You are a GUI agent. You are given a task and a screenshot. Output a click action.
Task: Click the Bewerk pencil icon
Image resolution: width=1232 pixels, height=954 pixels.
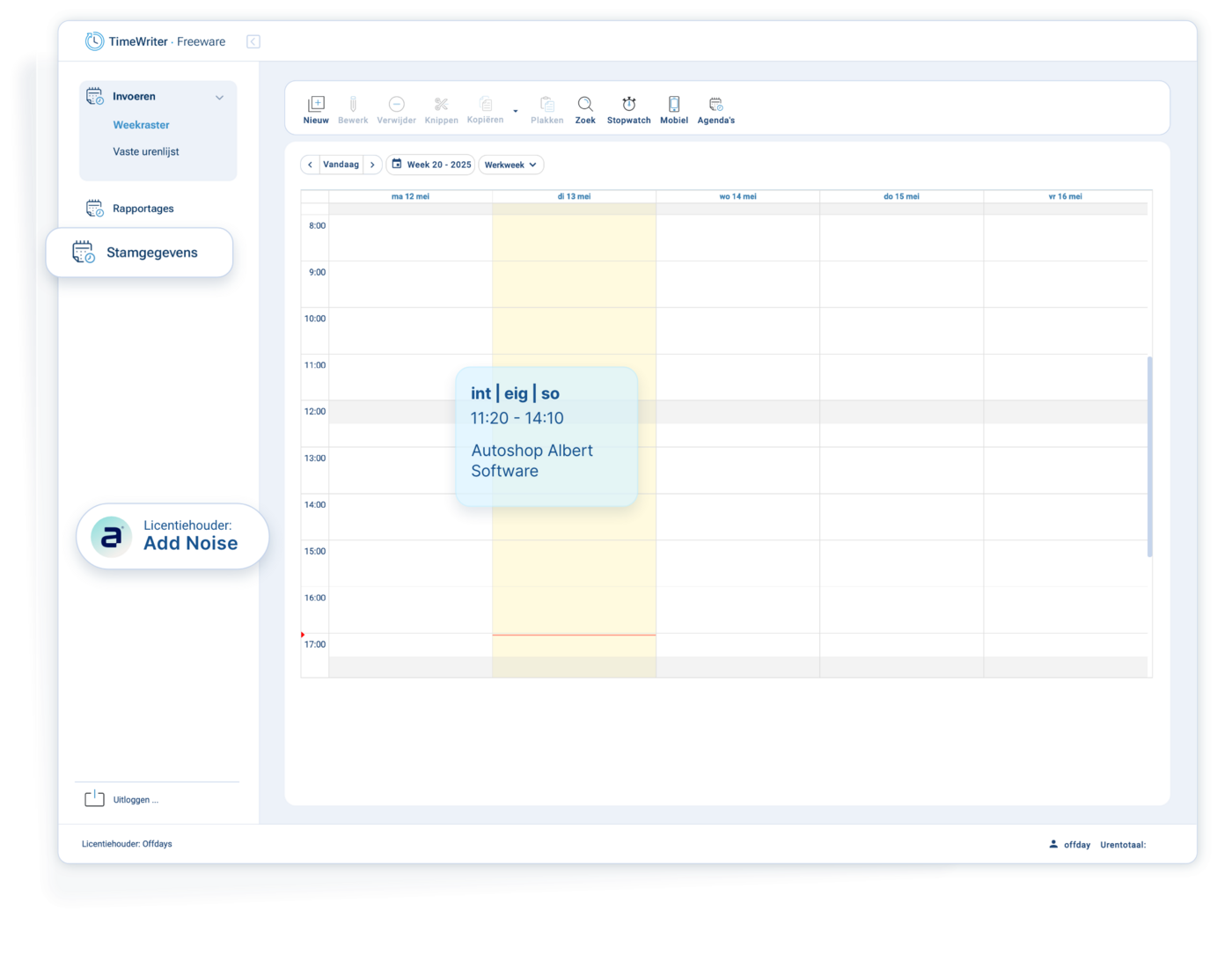point(353,105)
